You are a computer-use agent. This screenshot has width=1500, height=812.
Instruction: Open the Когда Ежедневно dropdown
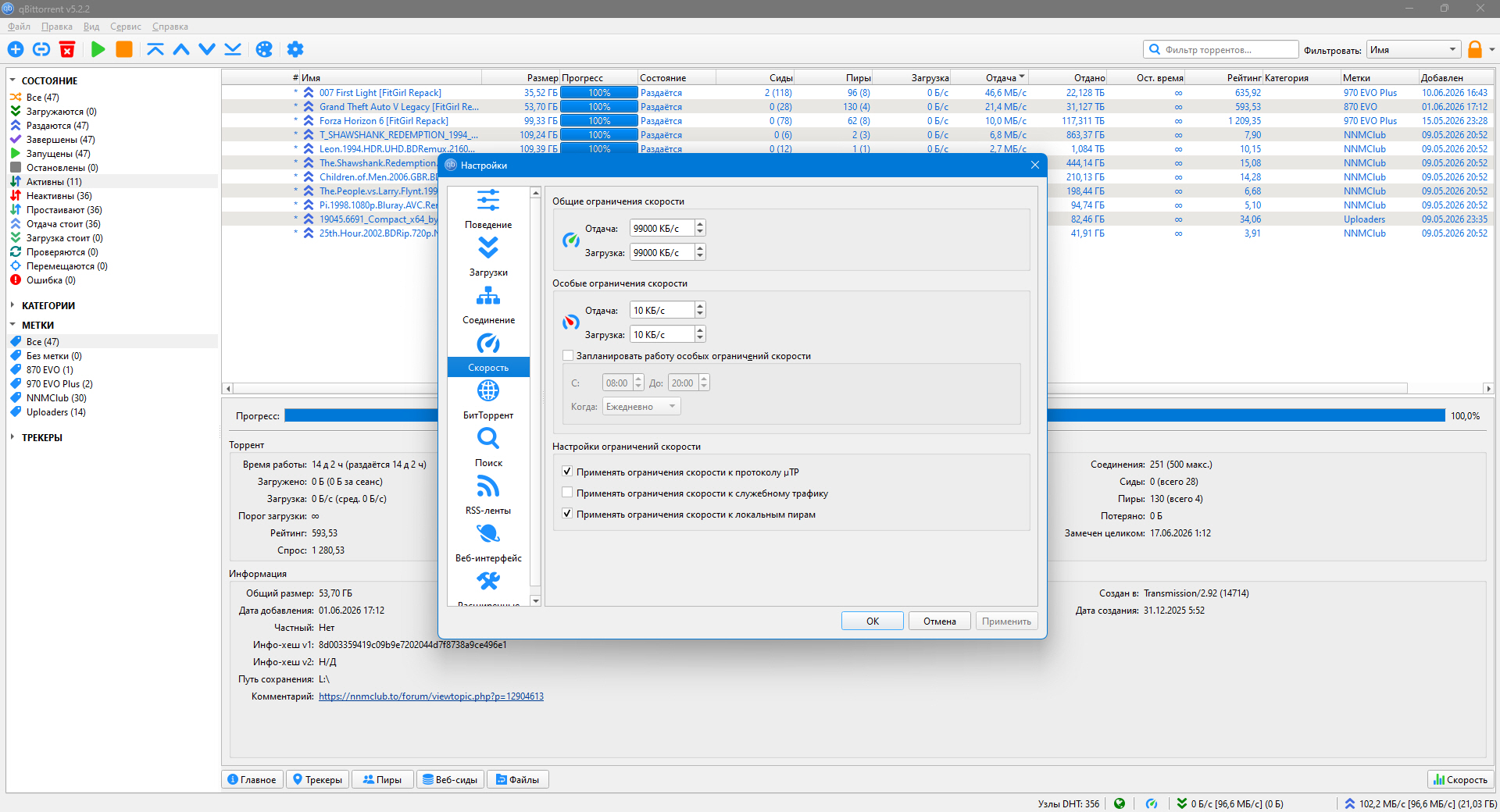pos(641,406)
